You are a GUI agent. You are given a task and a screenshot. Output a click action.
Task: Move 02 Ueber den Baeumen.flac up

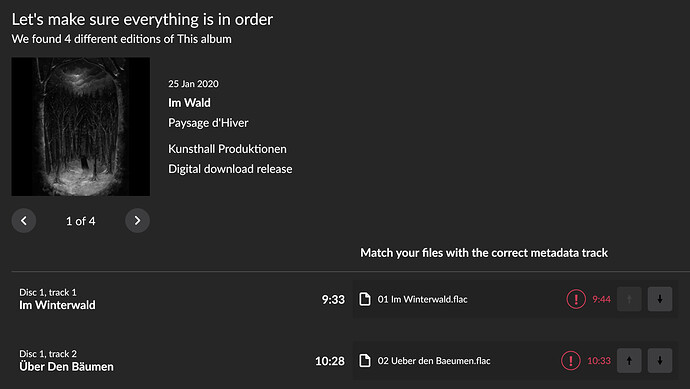tap(629, 361)
